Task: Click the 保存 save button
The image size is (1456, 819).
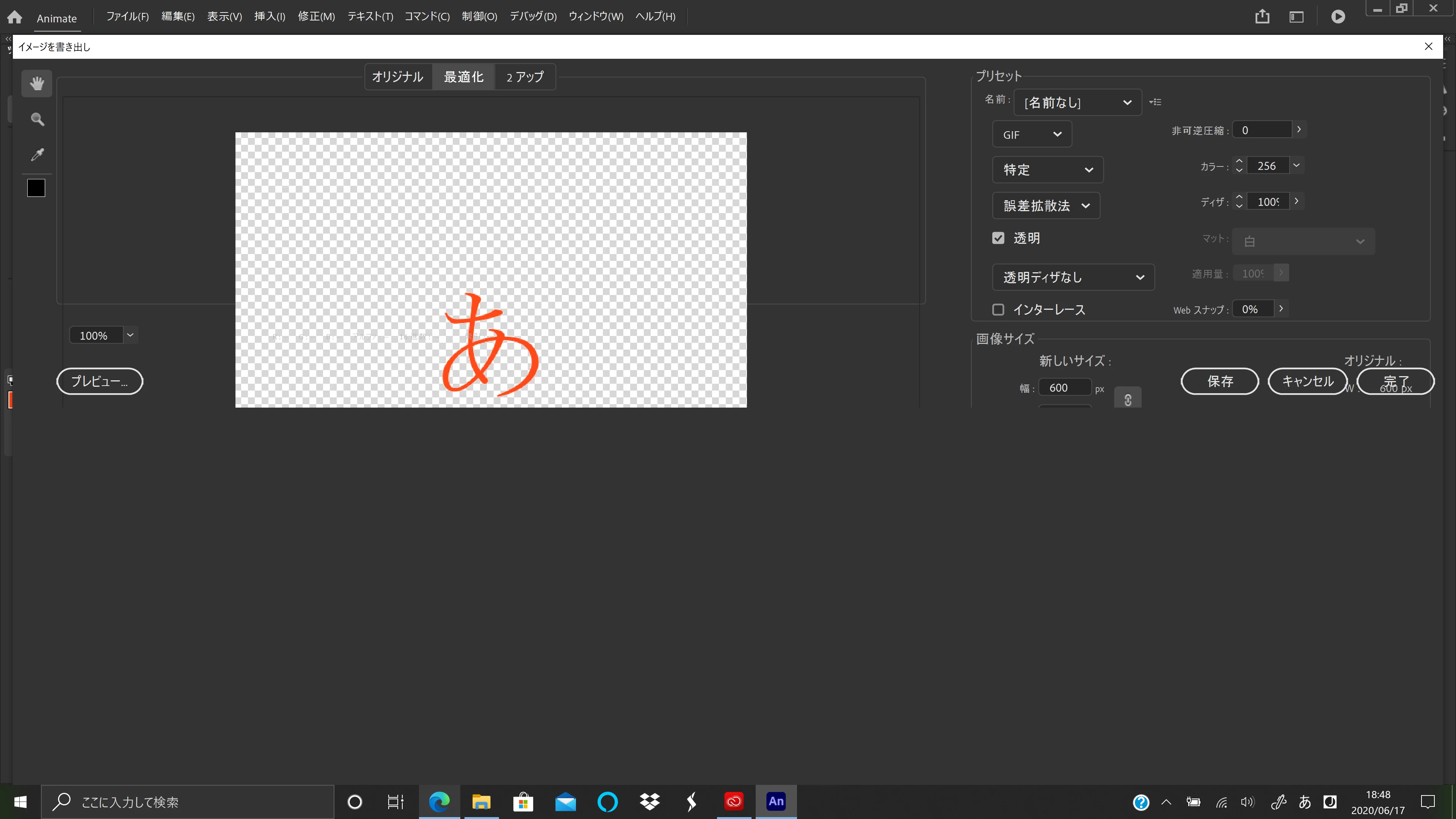Action: [1220, 381]
